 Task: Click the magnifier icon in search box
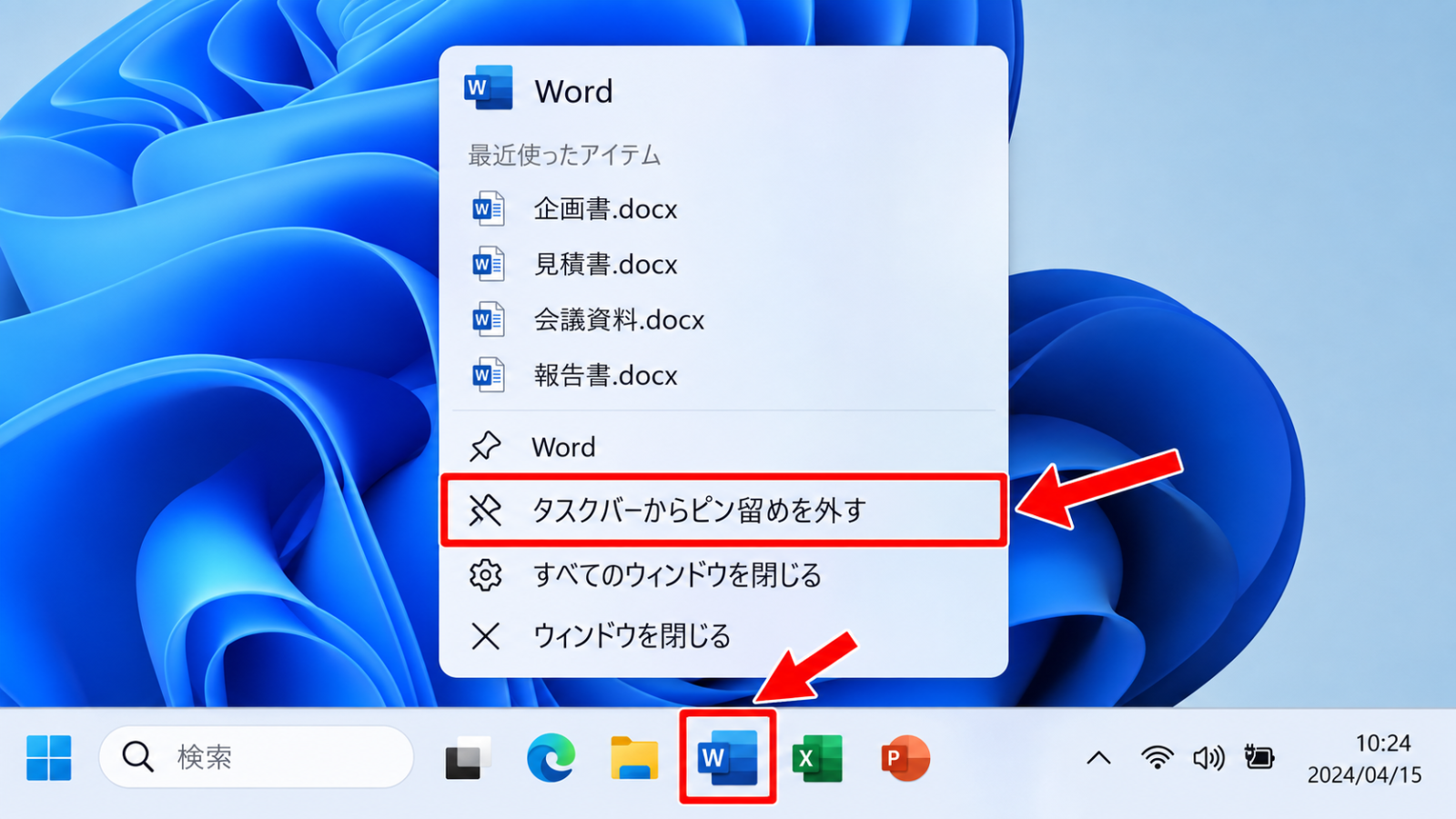click(x=137, y=756)
